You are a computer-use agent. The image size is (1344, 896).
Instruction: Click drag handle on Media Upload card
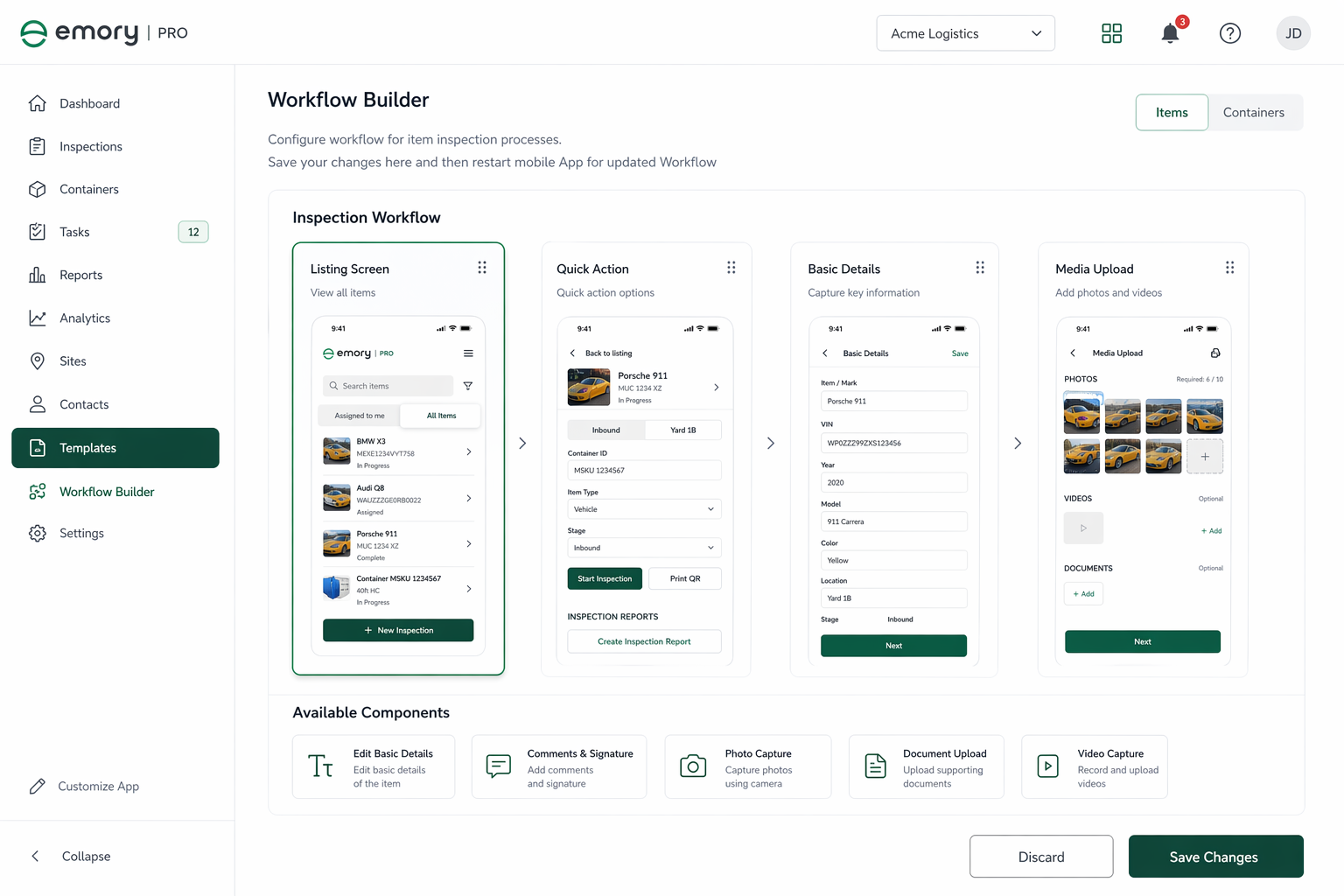(1229, 268)
